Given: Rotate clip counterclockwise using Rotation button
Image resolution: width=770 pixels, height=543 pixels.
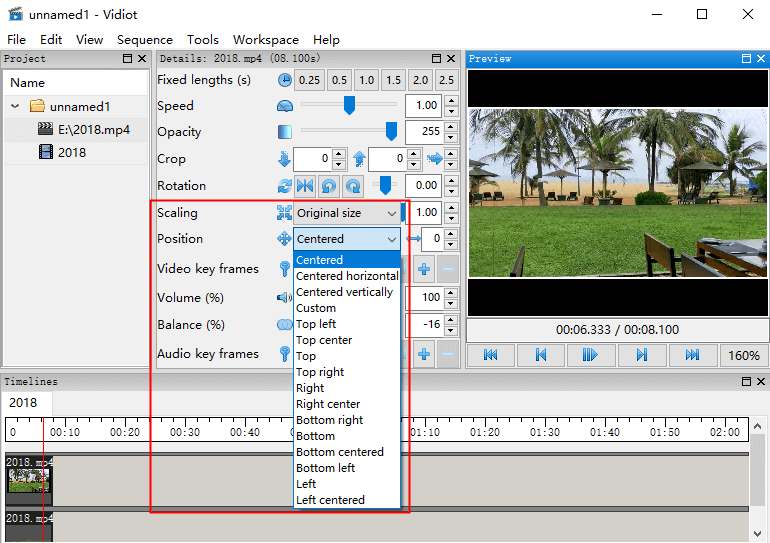Looking at the screenshot, I should (329, 186).
